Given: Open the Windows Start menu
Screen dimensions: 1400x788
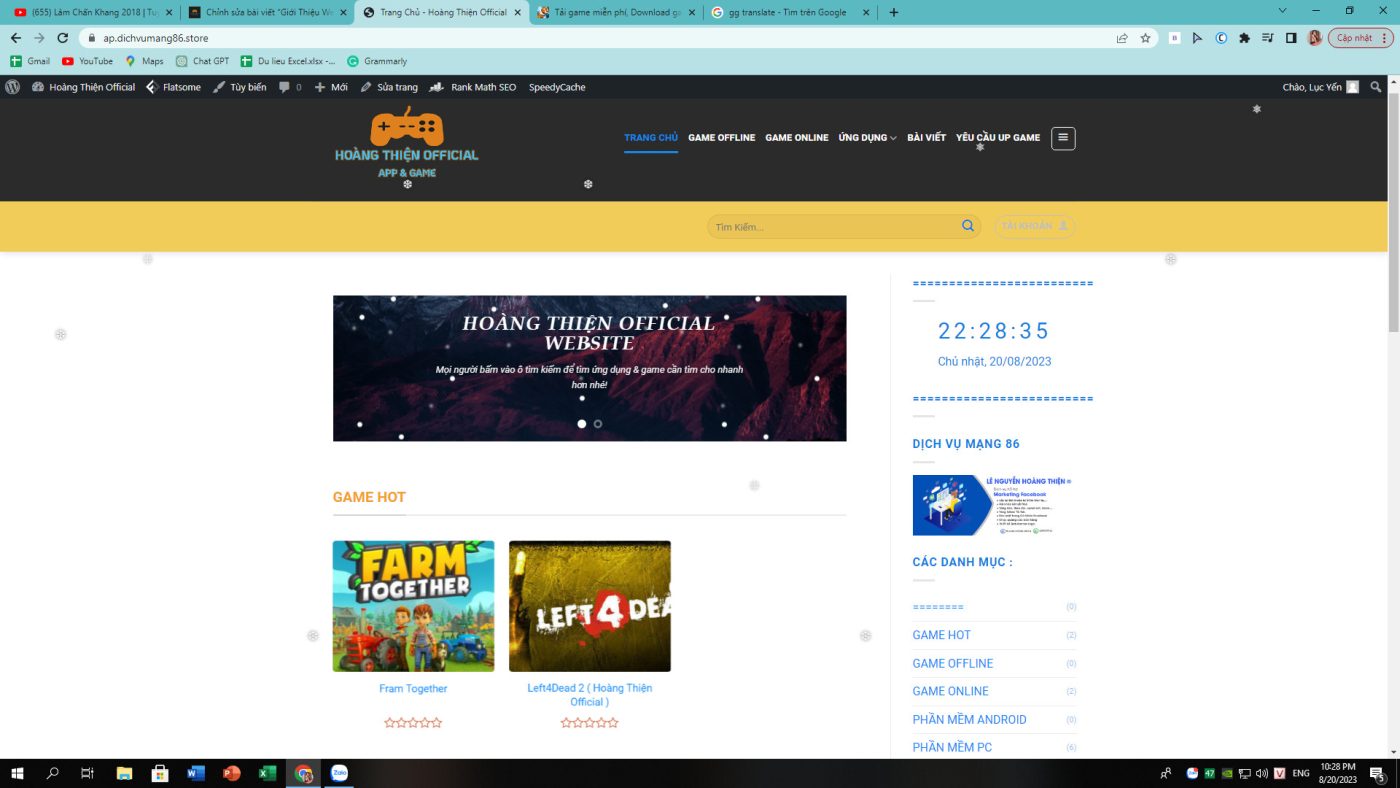Looking at the screenshot, I should 17,773.
